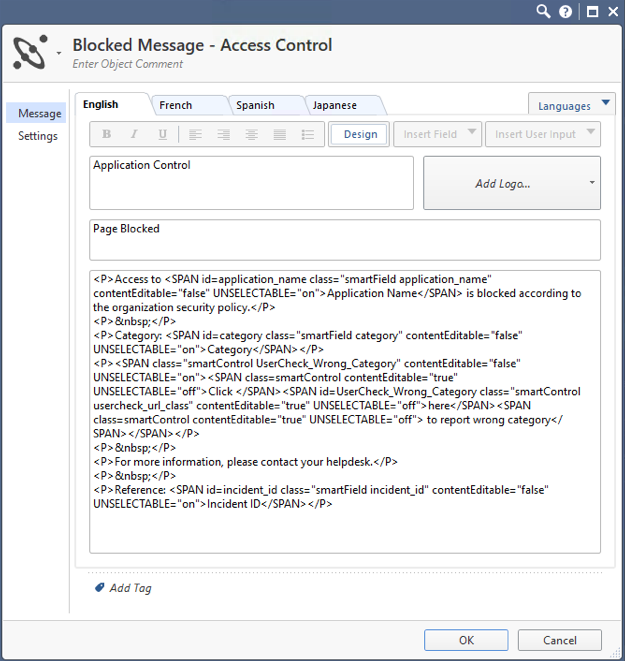Switch to the Japanese tab

pyautogui.click(x=335, y=105)
